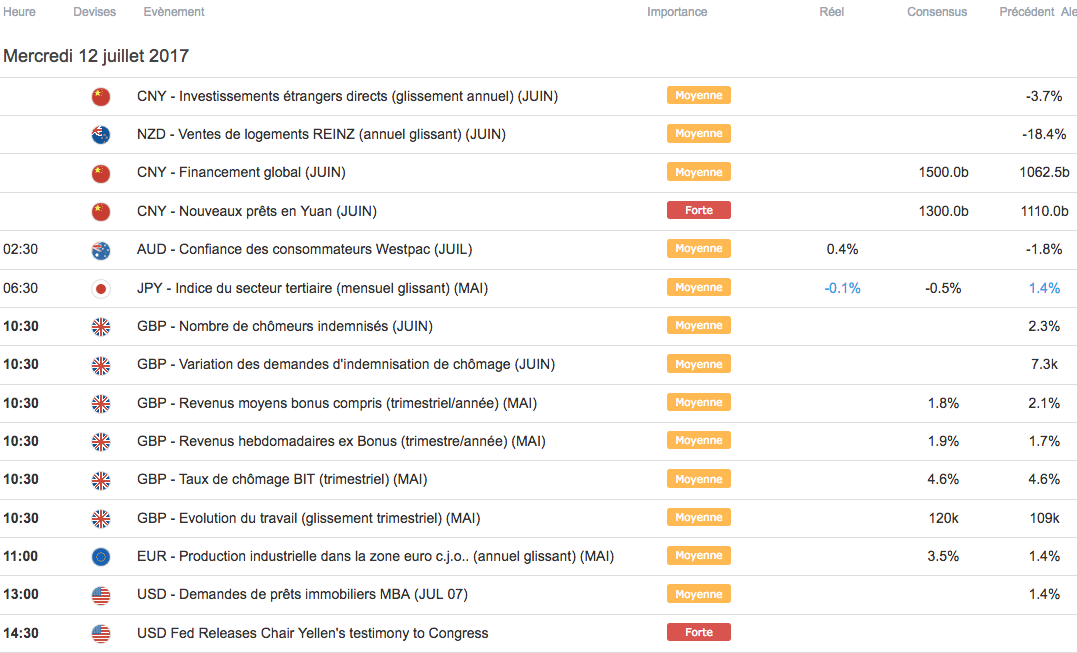Click the Heure column header
The width and height of the screenshot is (1077, 653).
(x=19, y=12)
